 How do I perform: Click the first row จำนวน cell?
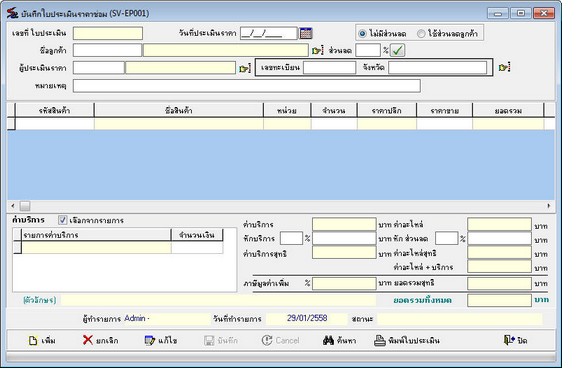pyautogui.click(x=334, y=124)
